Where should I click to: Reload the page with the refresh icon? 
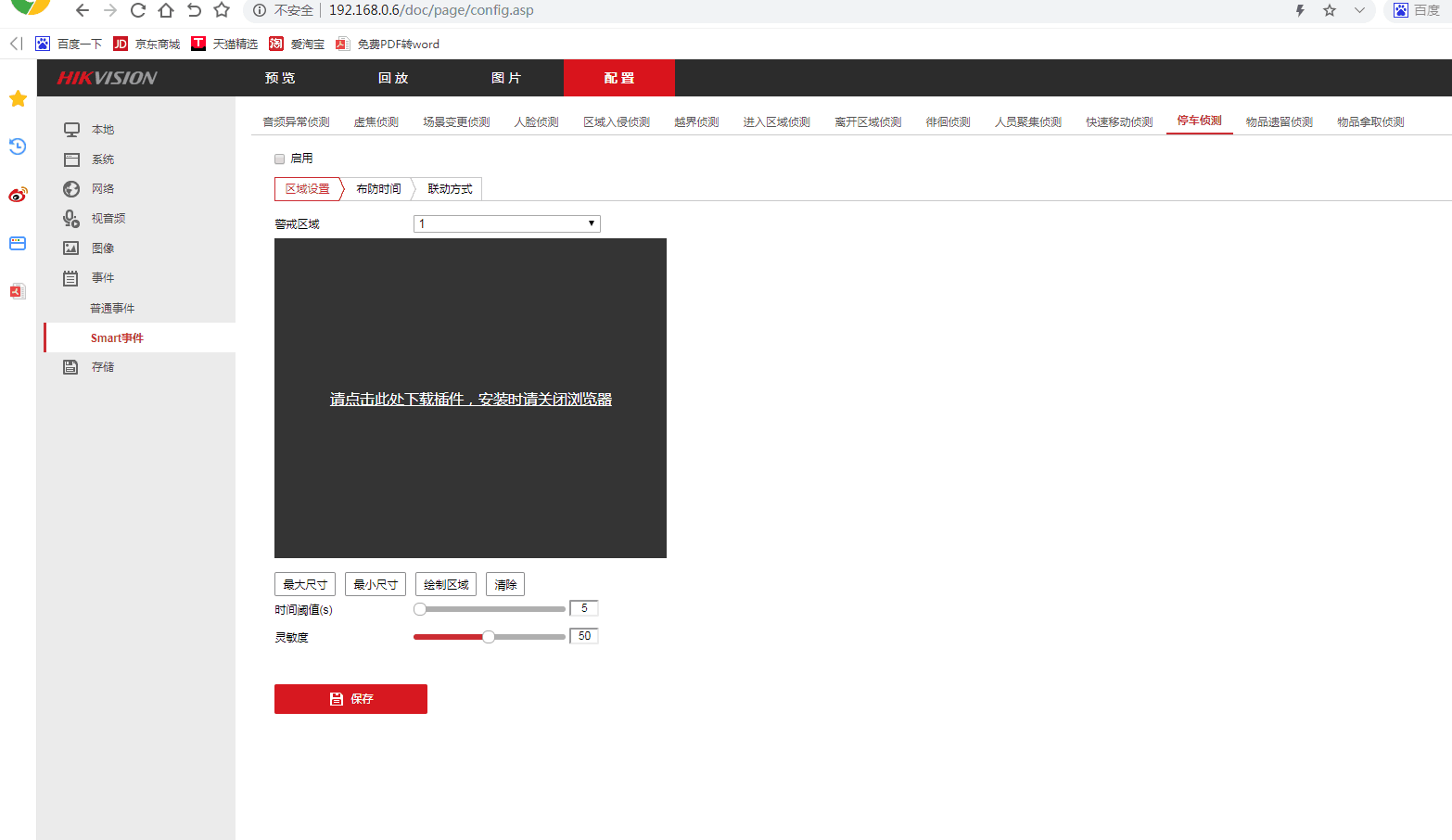[138, 10]
